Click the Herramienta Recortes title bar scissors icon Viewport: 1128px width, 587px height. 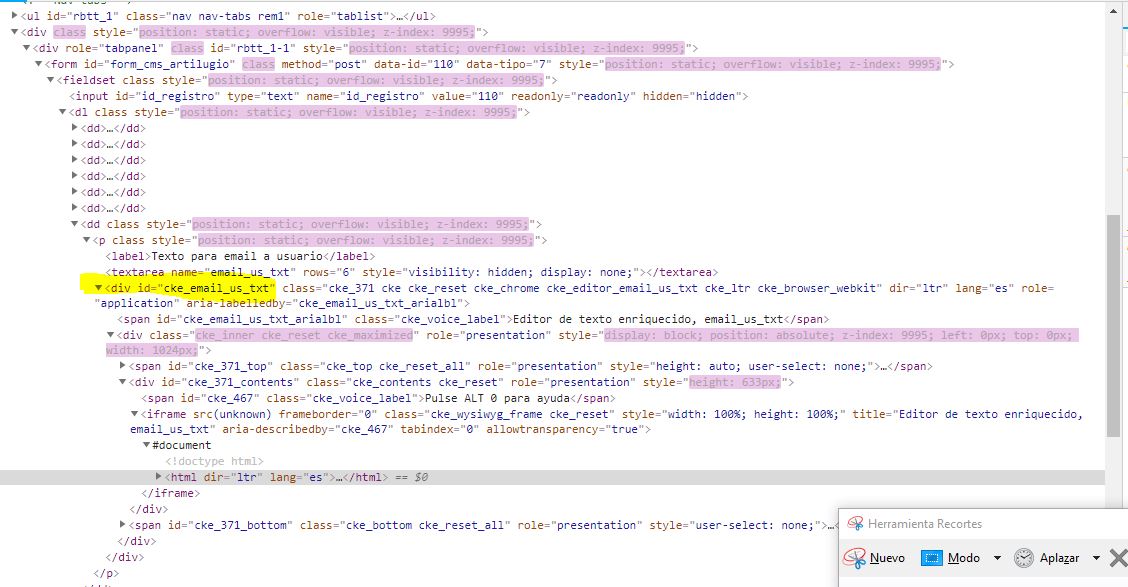coord(855,523)
